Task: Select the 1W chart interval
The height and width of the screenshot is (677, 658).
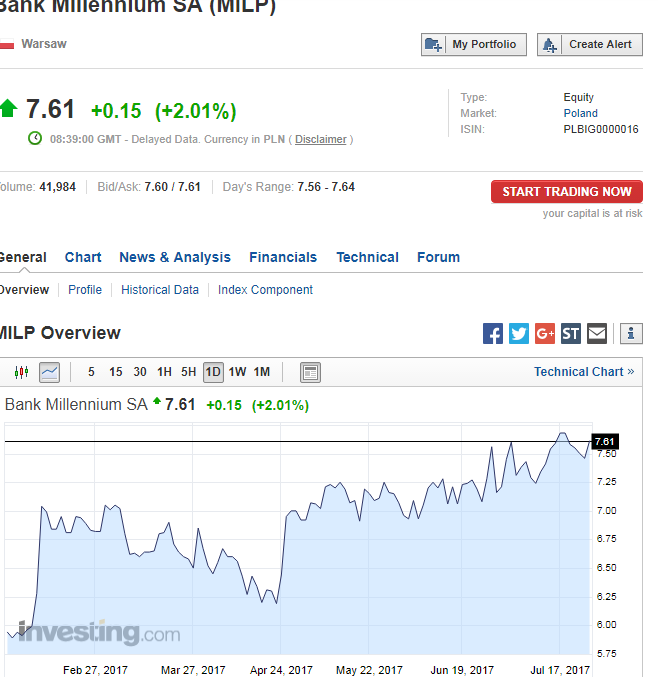Action: coord(237,372)
